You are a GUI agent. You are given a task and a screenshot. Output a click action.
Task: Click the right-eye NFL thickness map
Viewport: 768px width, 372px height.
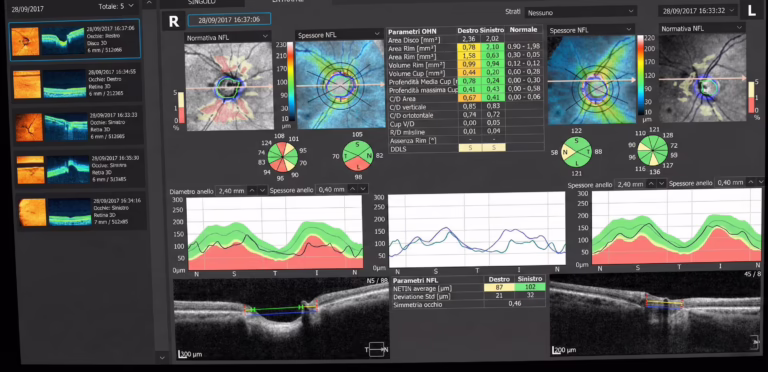(x=340, y=84)
